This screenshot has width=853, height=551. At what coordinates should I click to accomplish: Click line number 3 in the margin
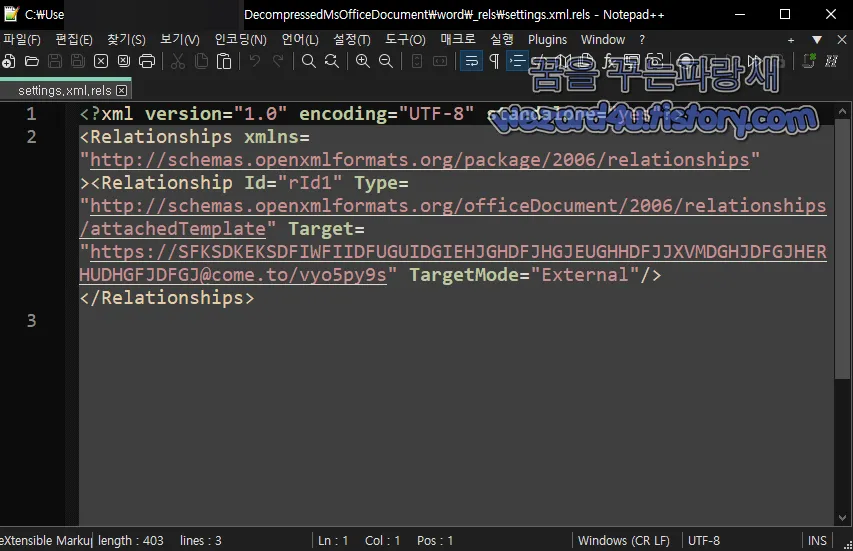tap(32, 321)
